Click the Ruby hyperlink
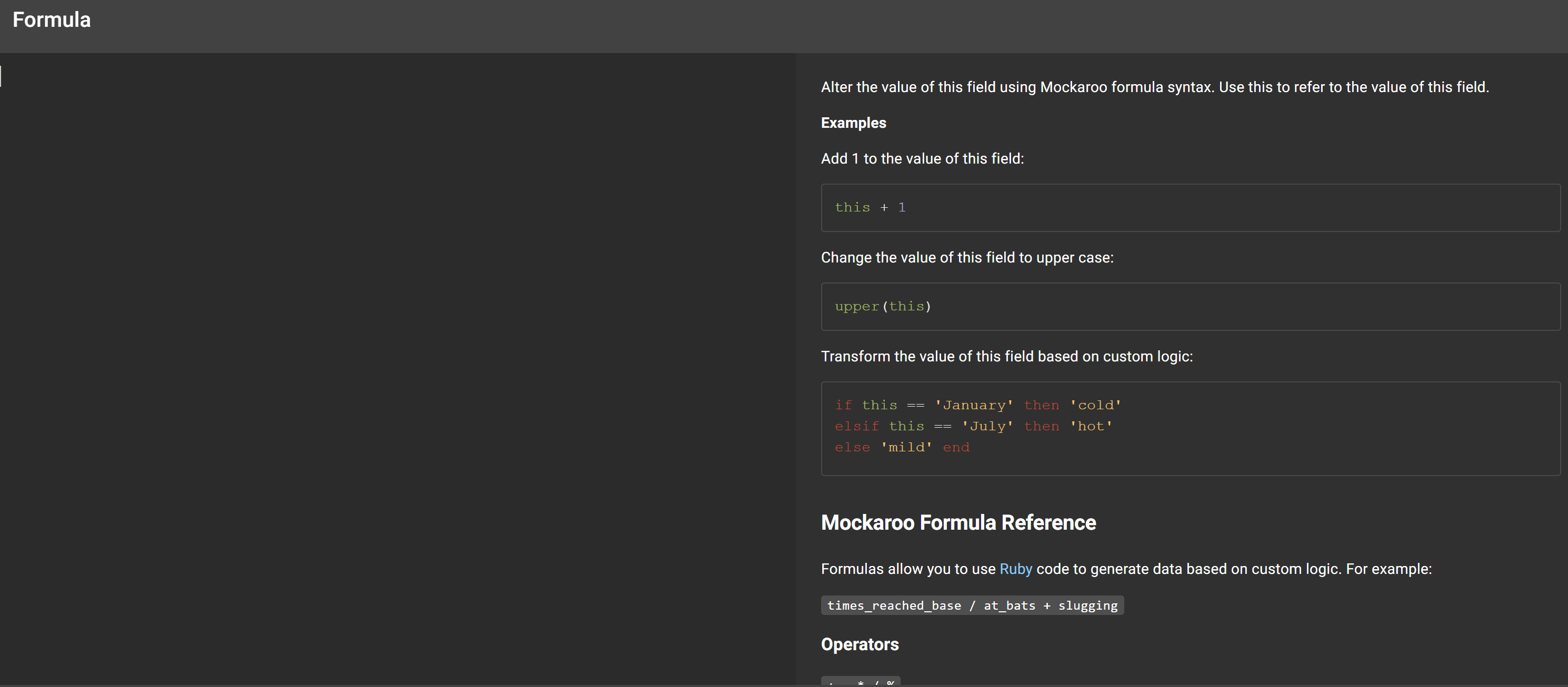 click(1015, 569)
